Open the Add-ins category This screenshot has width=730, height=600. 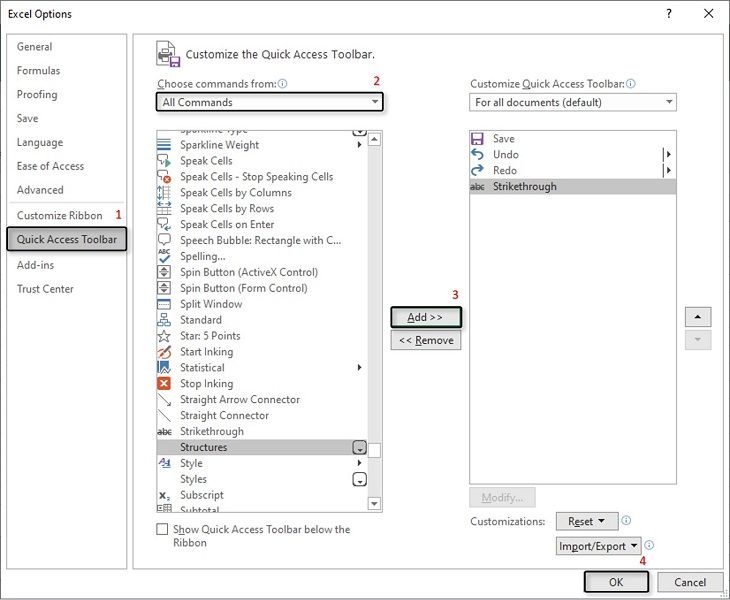[x=35, y=265]
